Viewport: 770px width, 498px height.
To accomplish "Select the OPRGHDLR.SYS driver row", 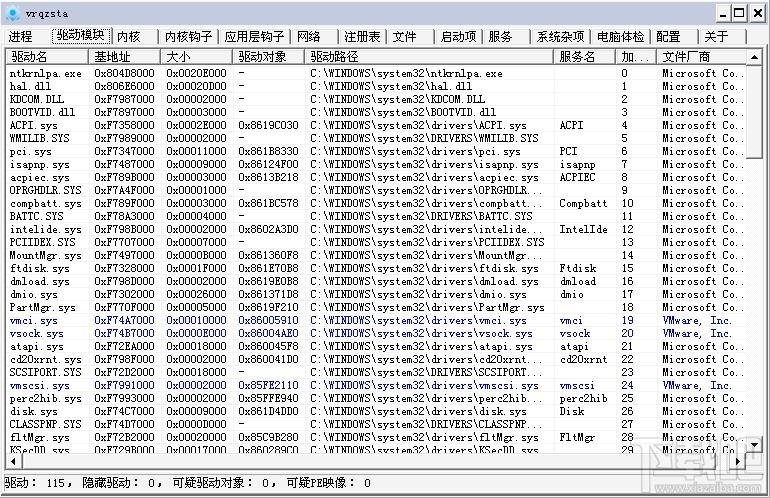I will [376, 190].
